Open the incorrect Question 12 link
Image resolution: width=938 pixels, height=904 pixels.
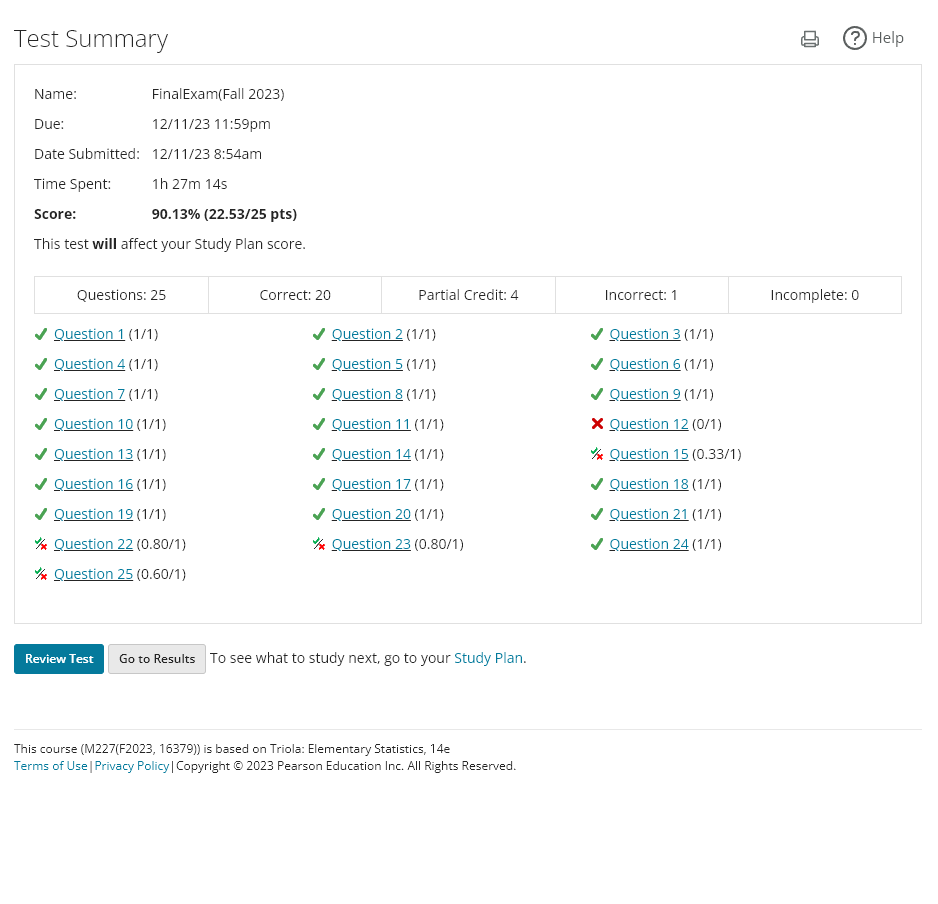pos(648,424)
